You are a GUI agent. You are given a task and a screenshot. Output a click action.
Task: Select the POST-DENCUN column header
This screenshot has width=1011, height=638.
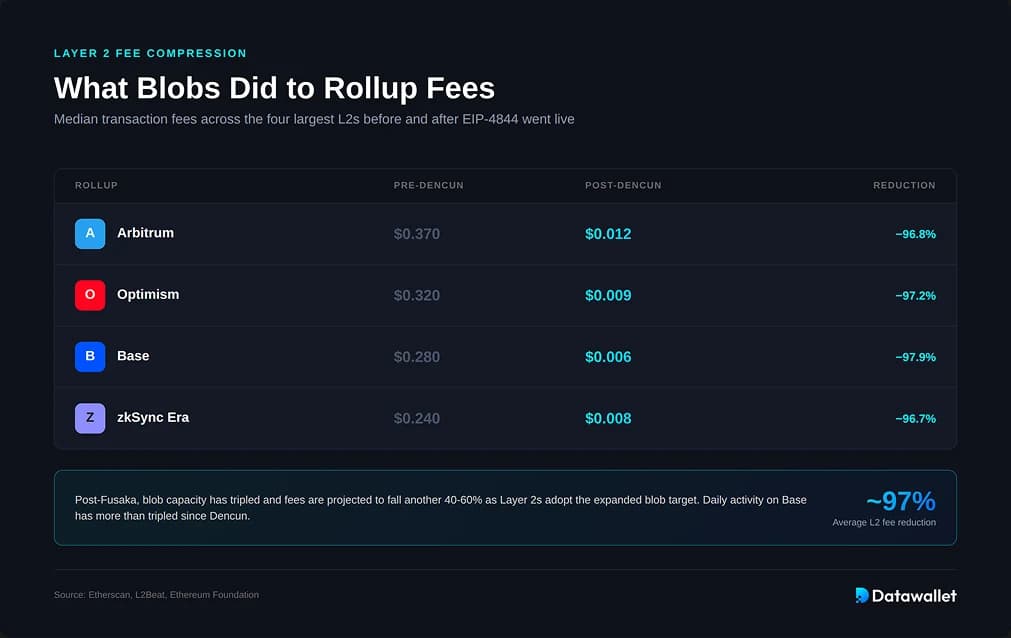[623, 185]
